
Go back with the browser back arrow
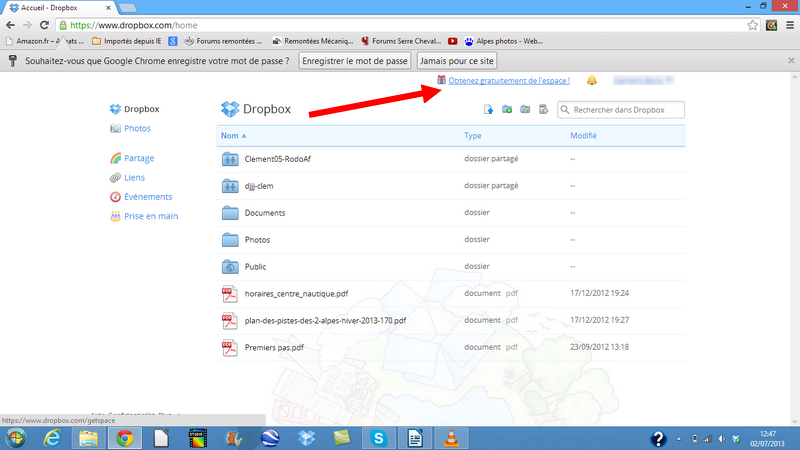click(10, 25)
